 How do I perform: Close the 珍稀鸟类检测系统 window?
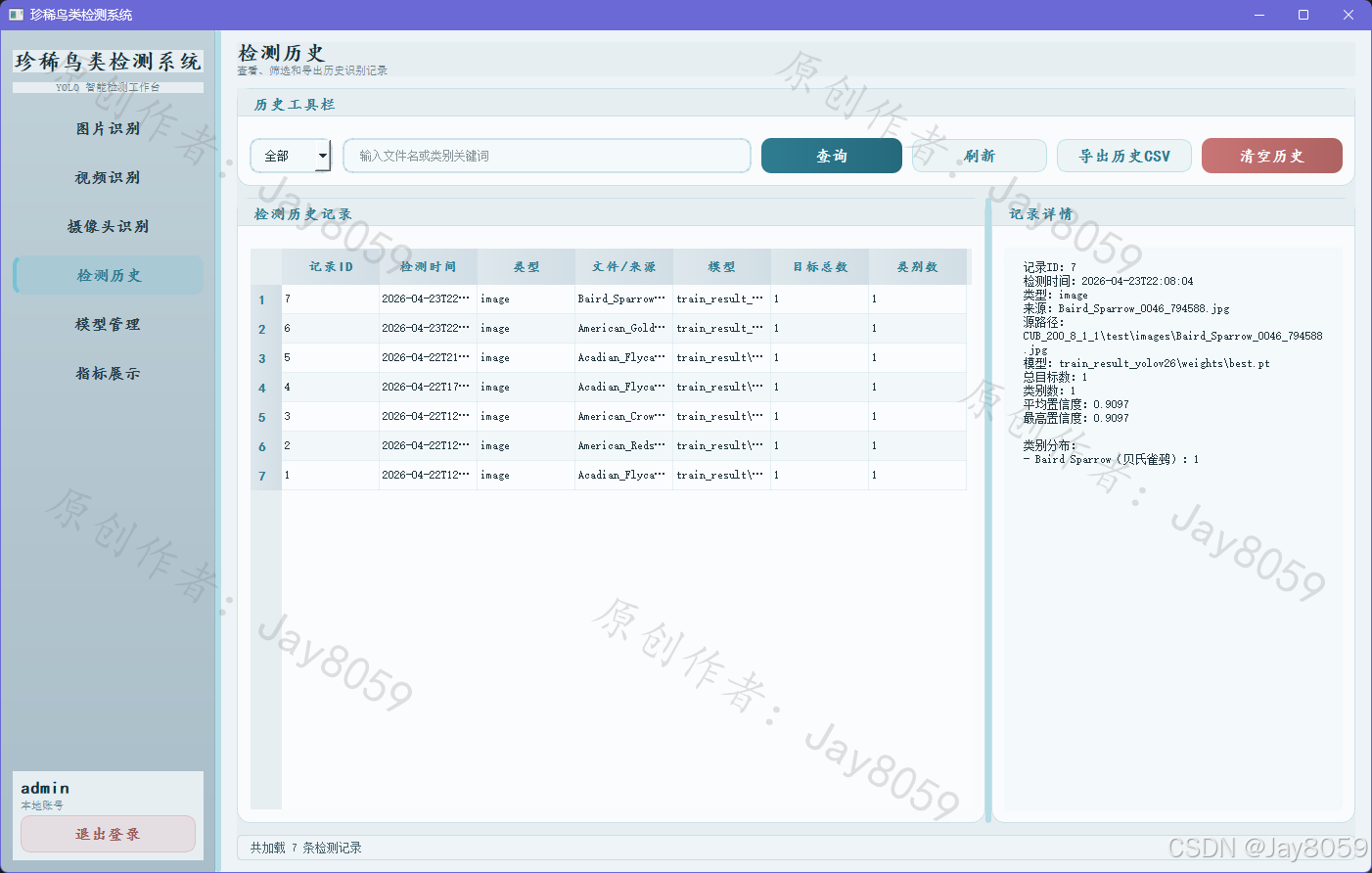[1349, 15]
